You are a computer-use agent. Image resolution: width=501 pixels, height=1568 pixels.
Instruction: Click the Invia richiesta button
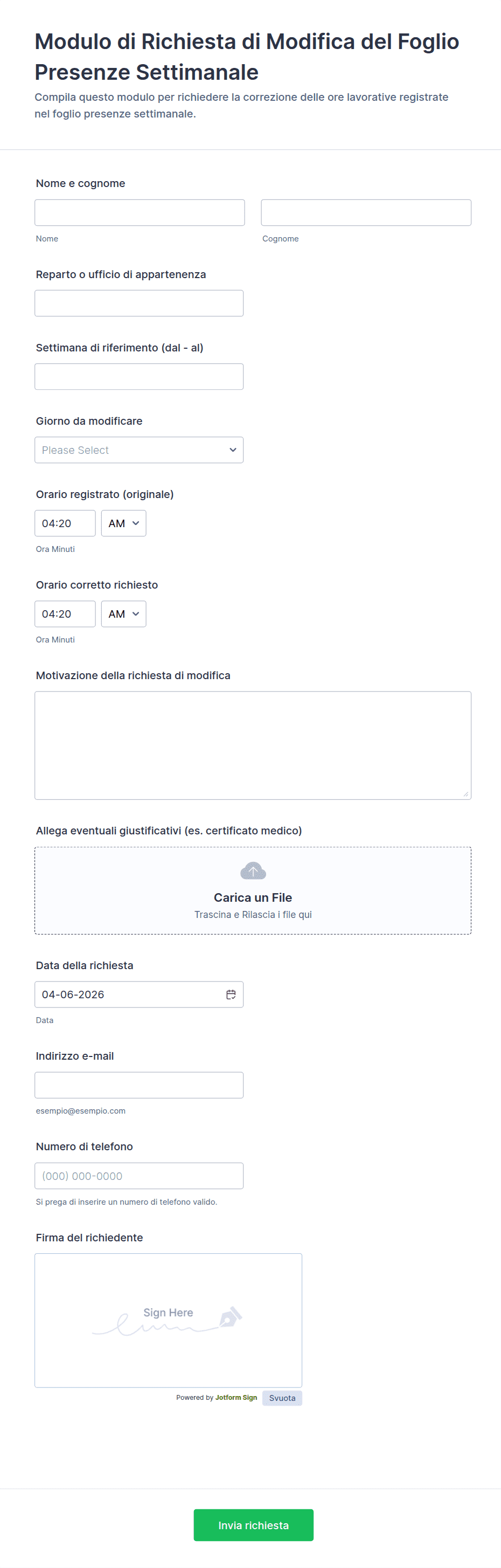pos(253,1525)
